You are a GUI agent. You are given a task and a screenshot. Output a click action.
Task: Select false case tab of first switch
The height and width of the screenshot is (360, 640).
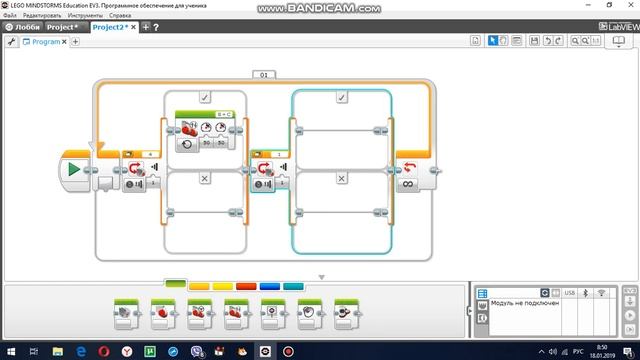pos(205,178)
